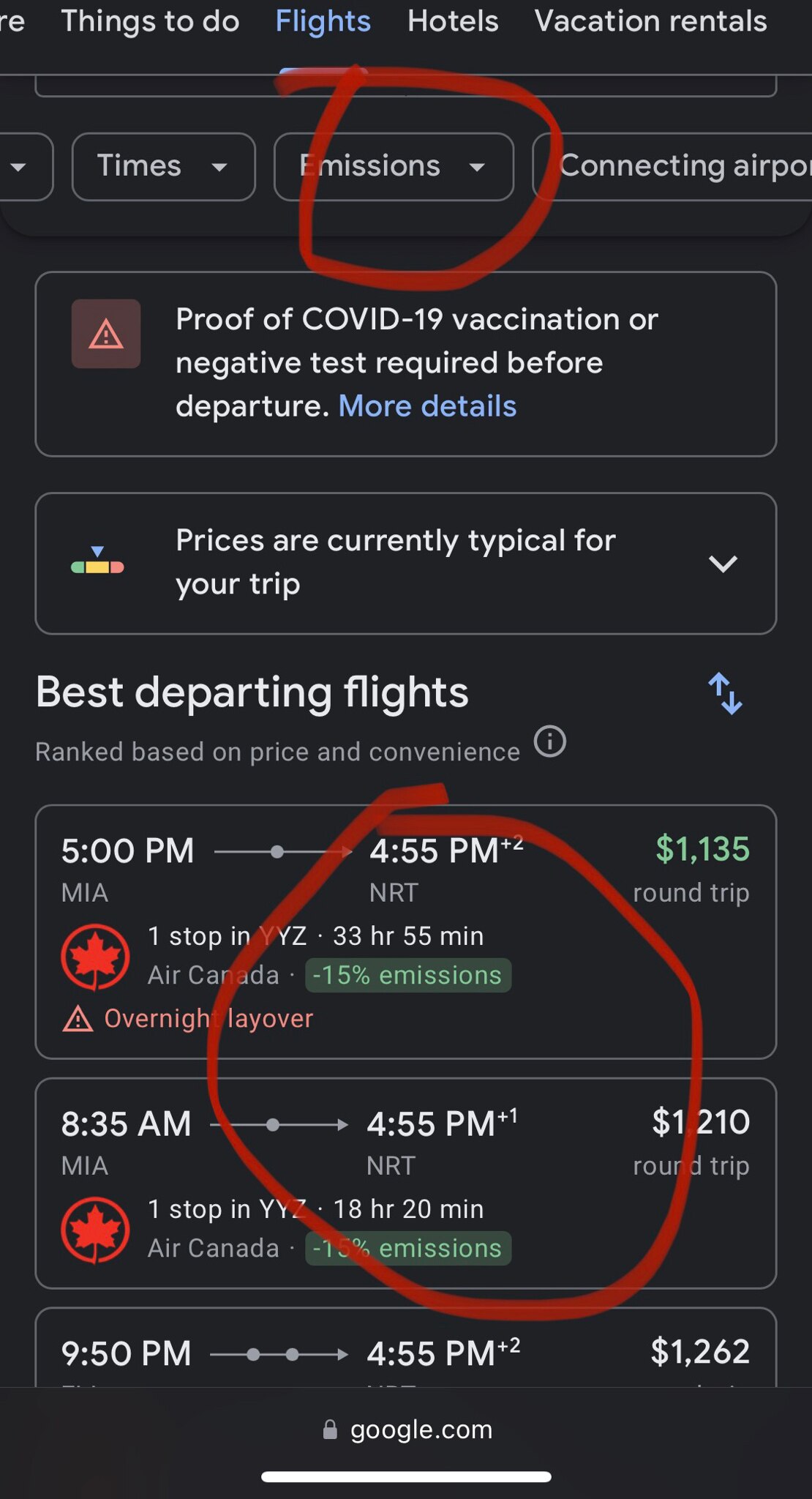Open the ranking info circle icon
This screenshot has width=812, height=1499.
pos(550,741)
